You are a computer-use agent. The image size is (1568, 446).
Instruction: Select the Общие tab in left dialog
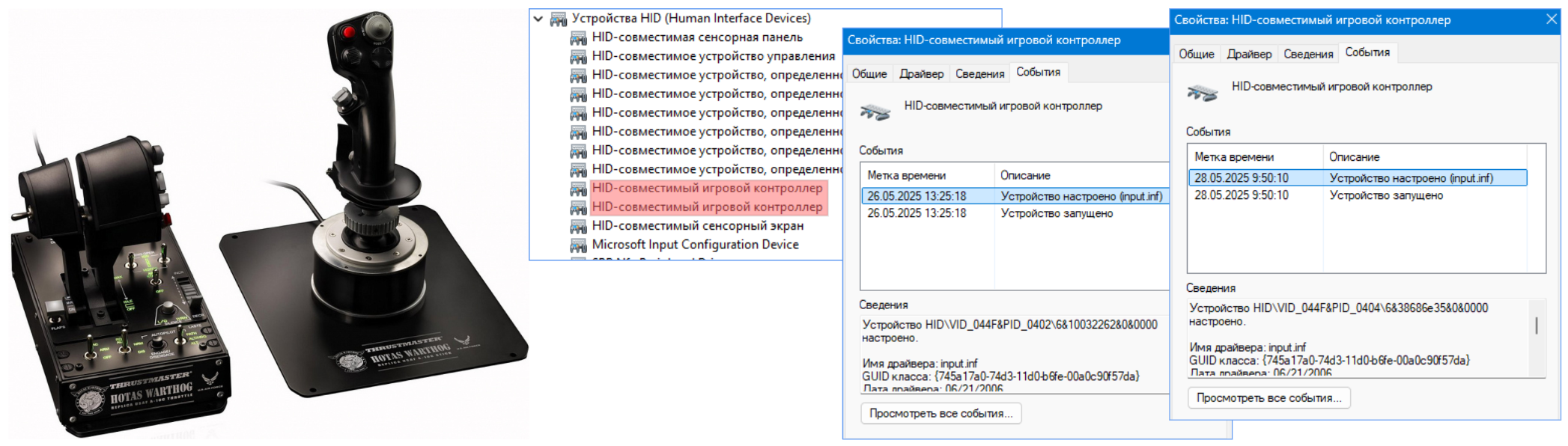point(869,73)
